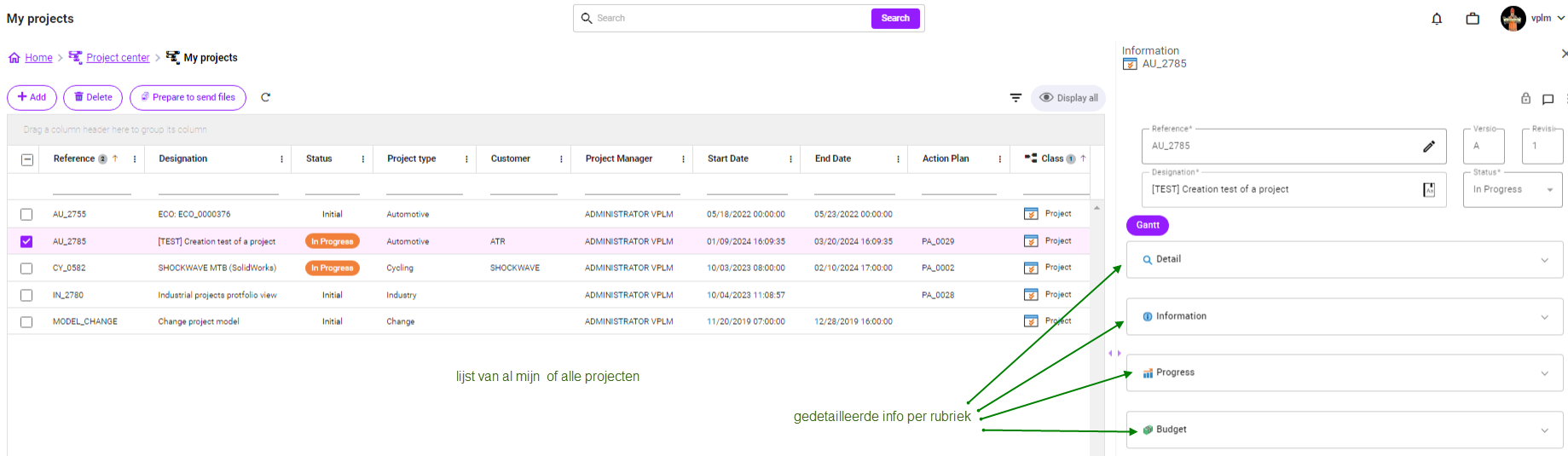The image size is (1568, 456).
Task: Open the comments icon in Information panel
Action: point(1548,99)
